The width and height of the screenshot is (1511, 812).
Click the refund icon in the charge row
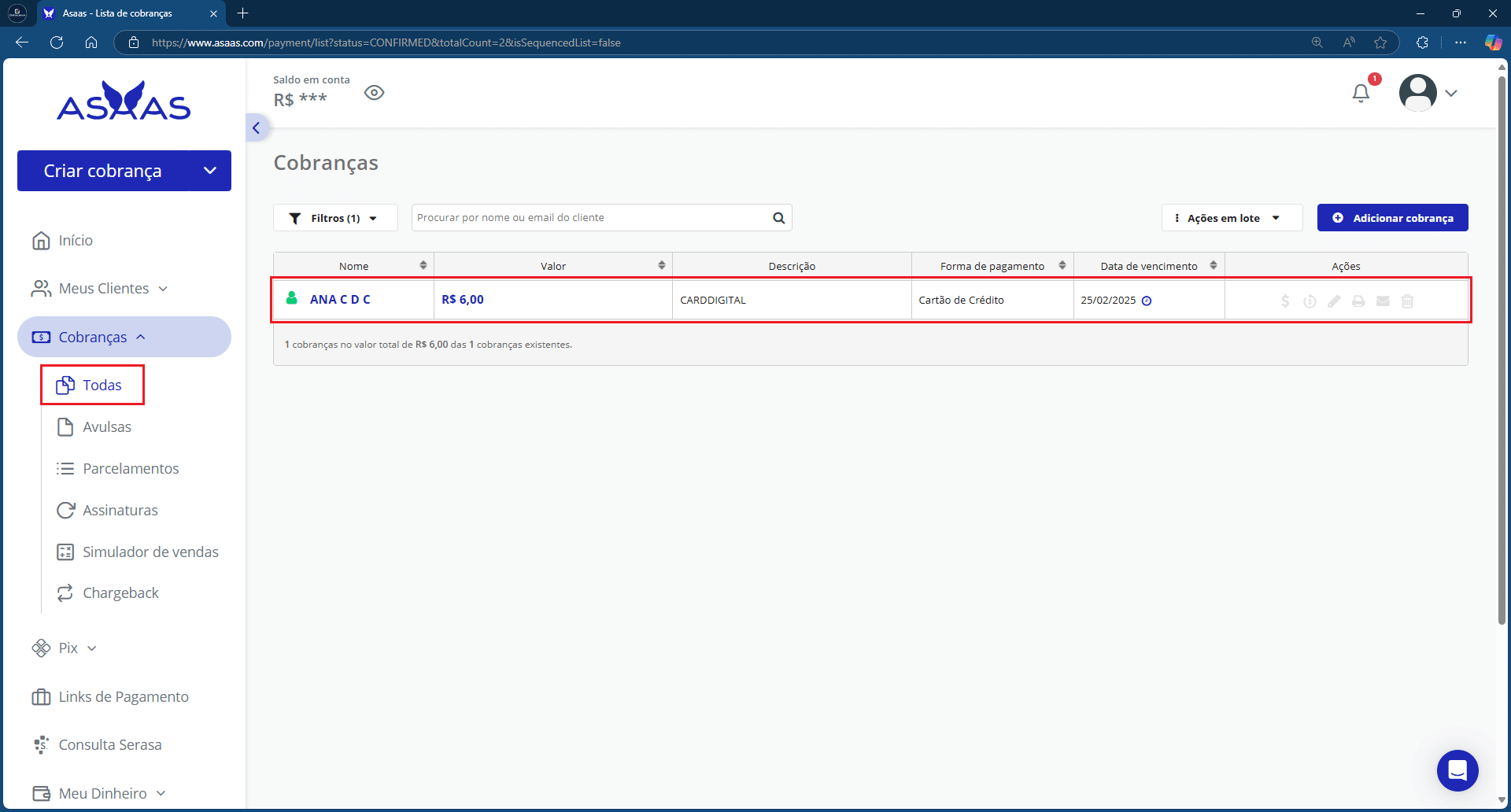tap(1310, 301)
